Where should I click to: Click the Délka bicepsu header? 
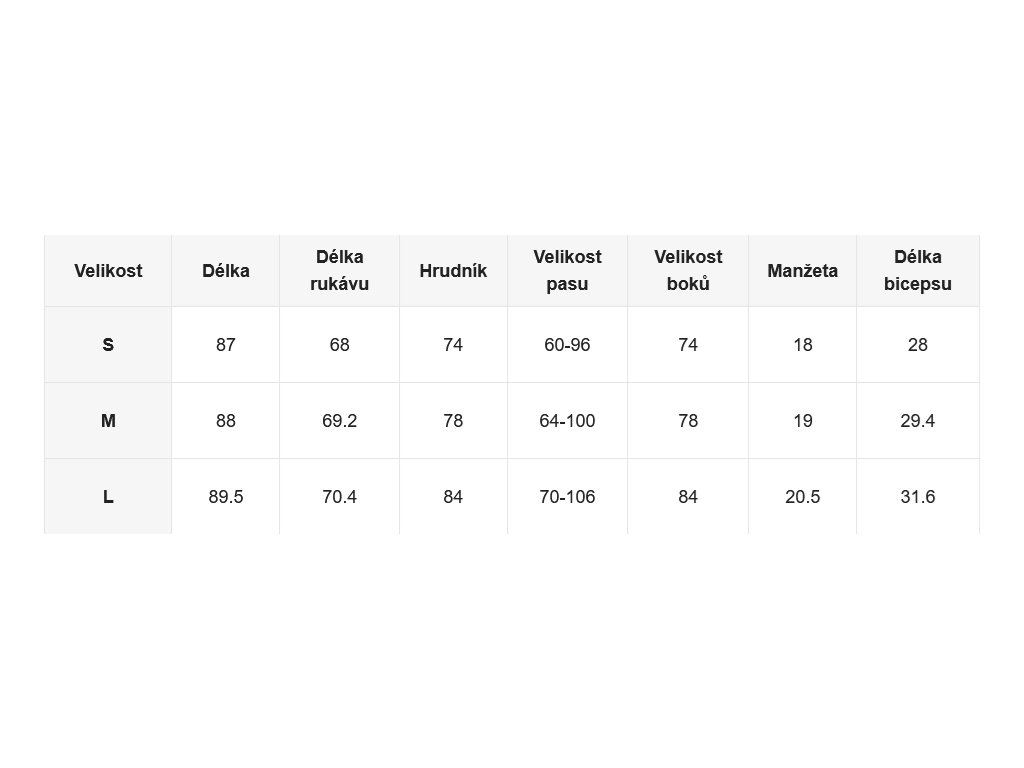point(918,270)
